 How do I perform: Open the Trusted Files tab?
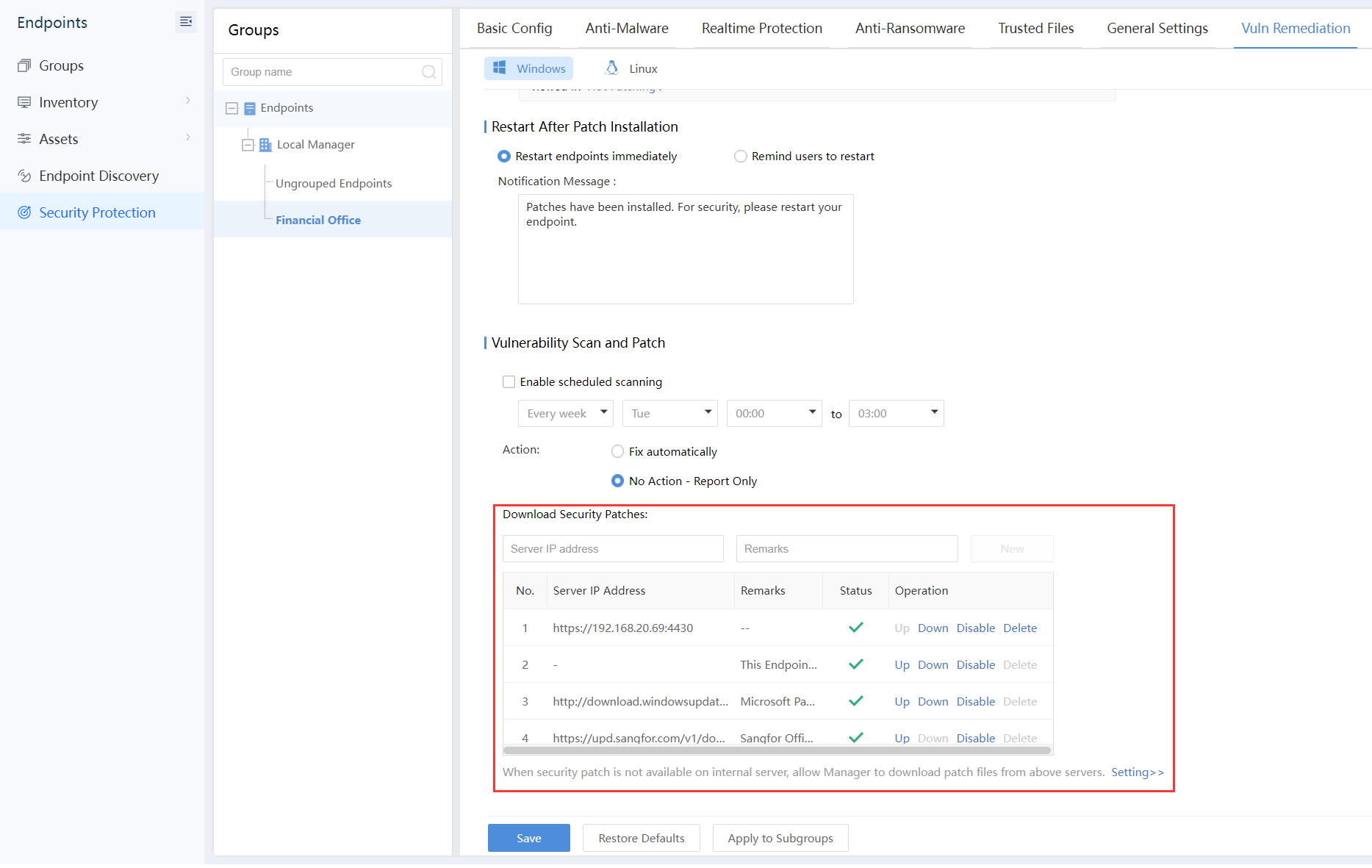pos(1035,28)
